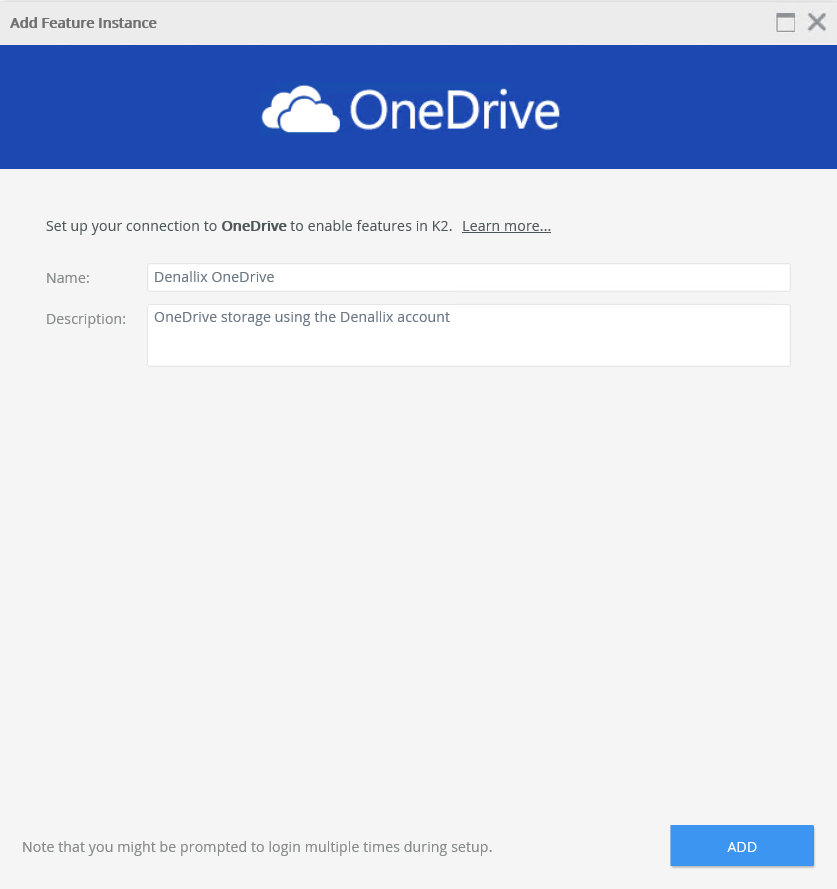Focus the Description text area
Screen dimensions: 837x889
point(469,335)
